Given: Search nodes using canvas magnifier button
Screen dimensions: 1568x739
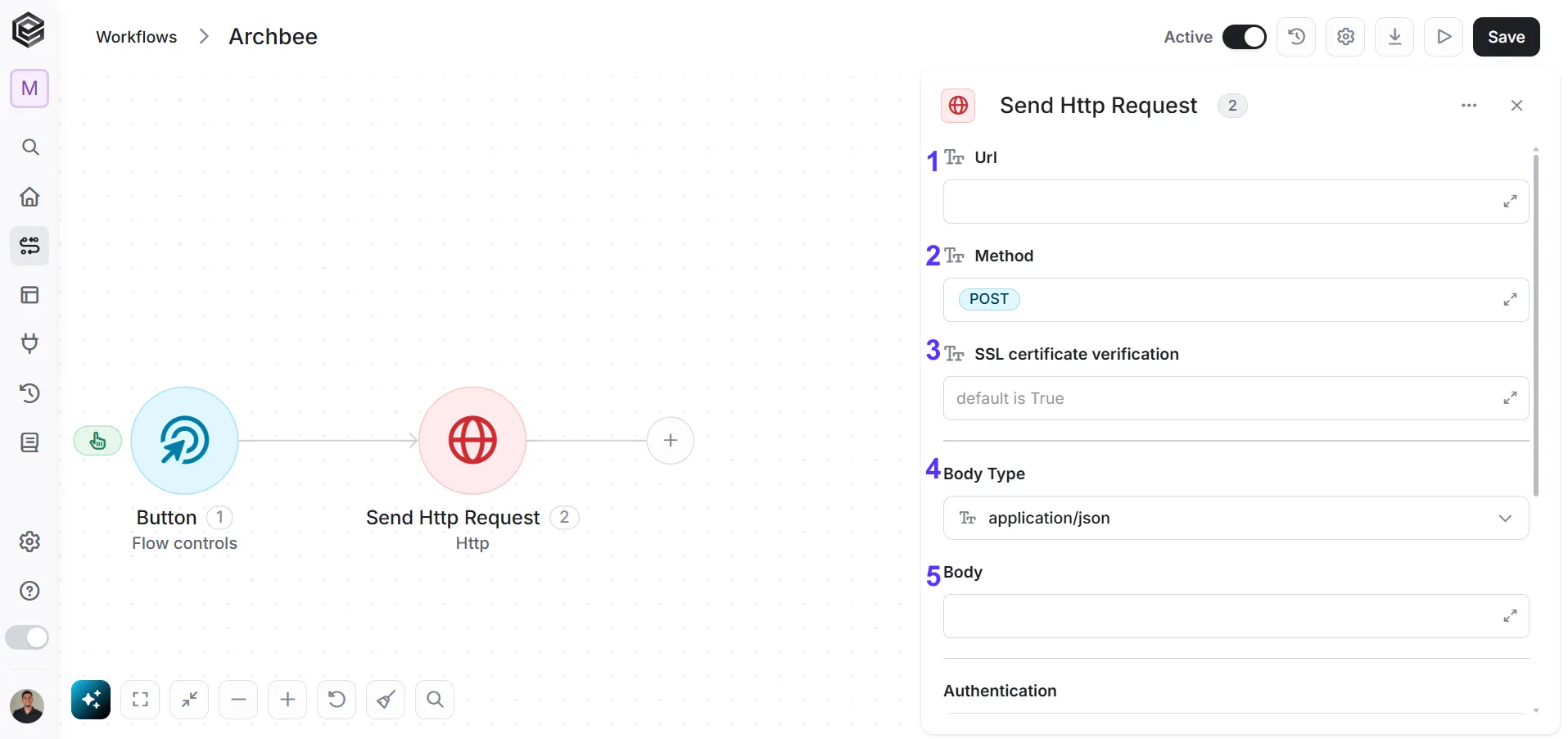Looking at the screenshot, I should point(435,700).
